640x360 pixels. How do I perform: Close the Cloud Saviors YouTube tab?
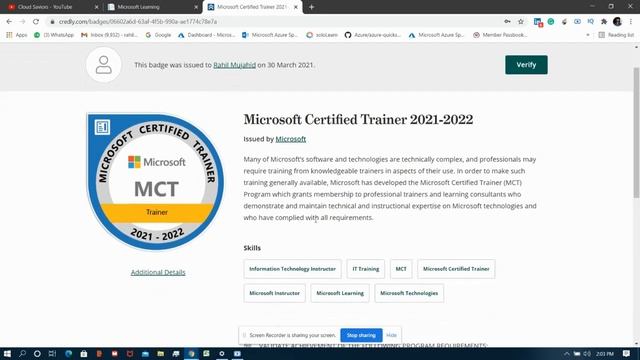click(x=96, y=7)
